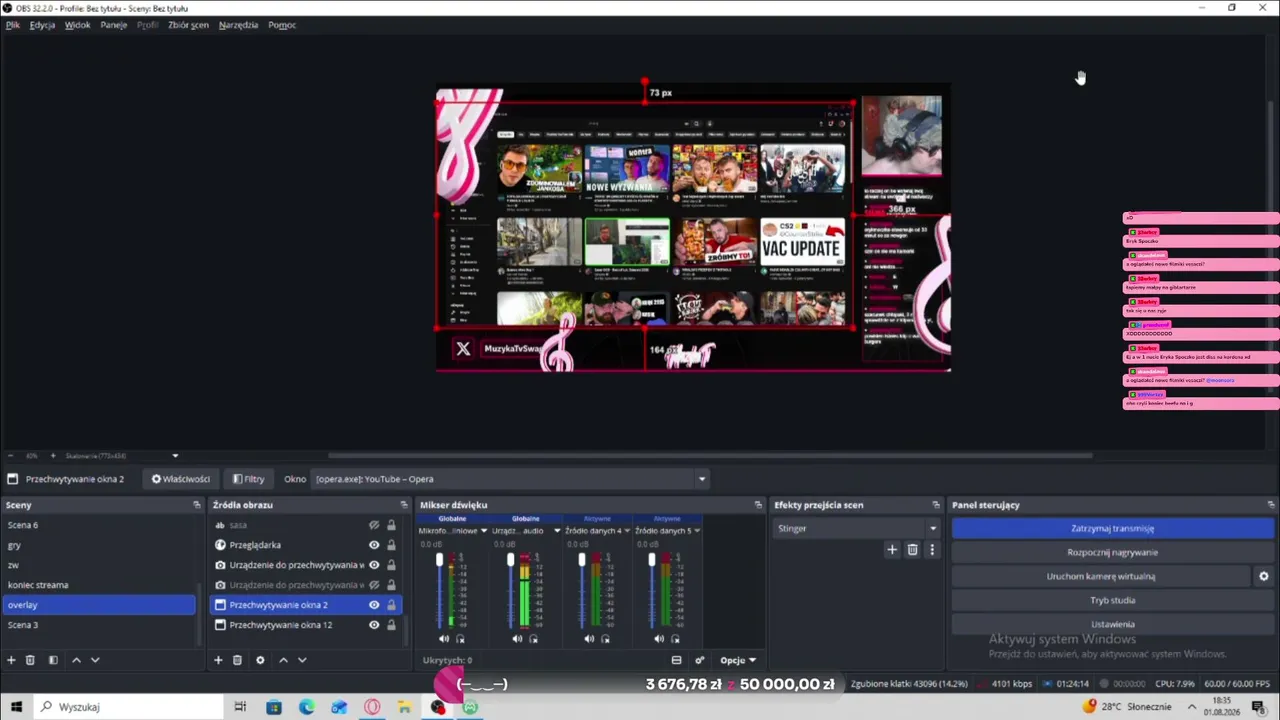Move selected scene up
The width and height of the screenshot is (1280, 720).
click(76, 660)
